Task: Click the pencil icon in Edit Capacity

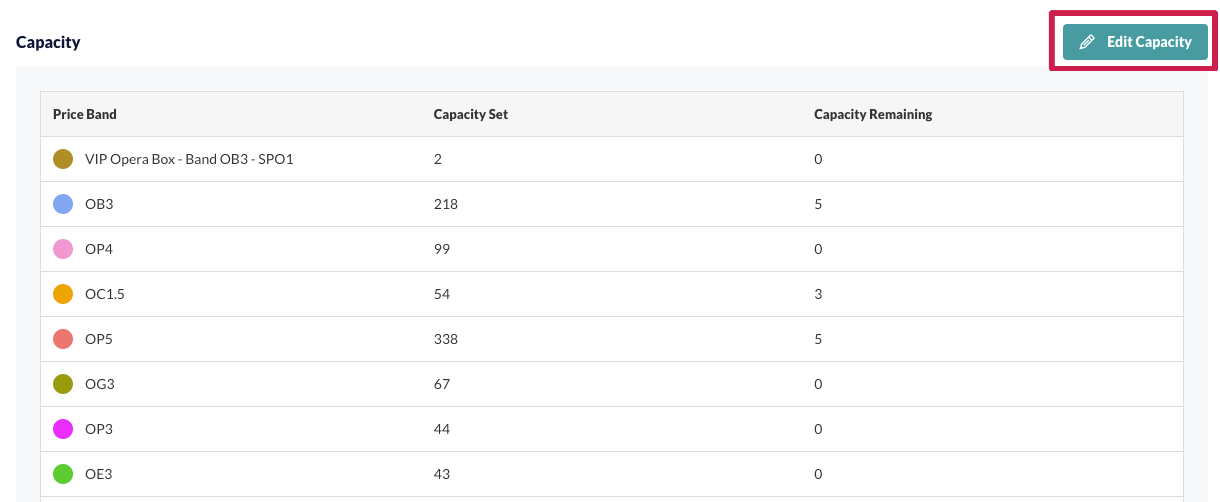Action: [x=1087, y=42]
